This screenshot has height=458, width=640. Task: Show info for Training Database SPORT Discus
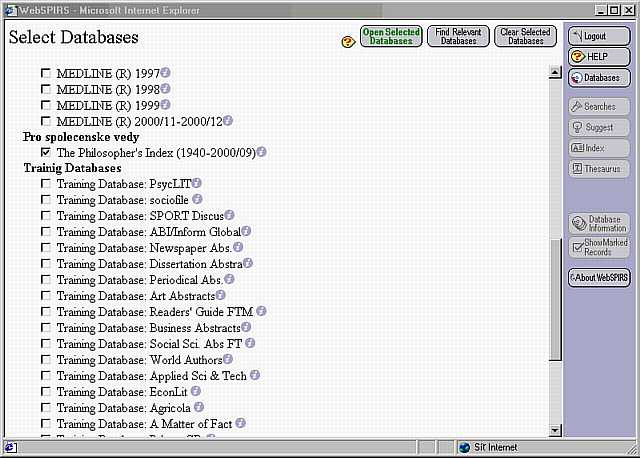tap(229, 215)
